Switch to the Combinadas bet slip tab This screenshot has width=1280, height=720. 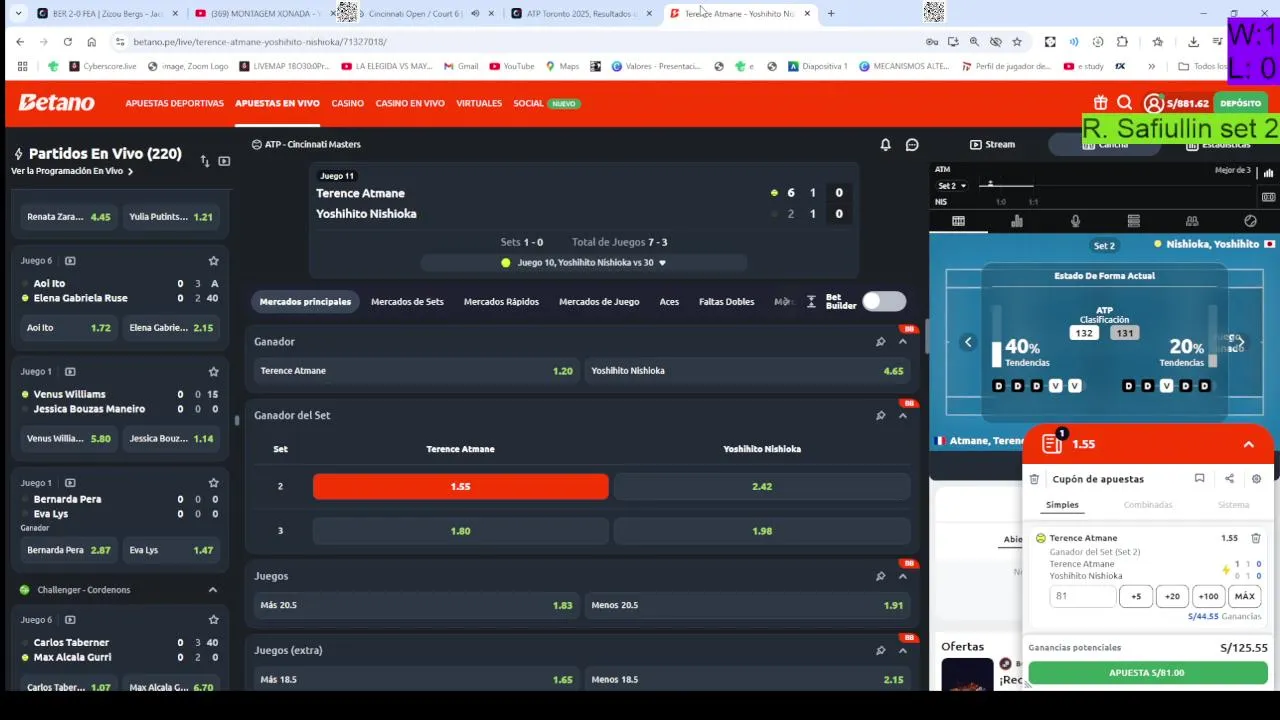click(x=1148, y=505)
